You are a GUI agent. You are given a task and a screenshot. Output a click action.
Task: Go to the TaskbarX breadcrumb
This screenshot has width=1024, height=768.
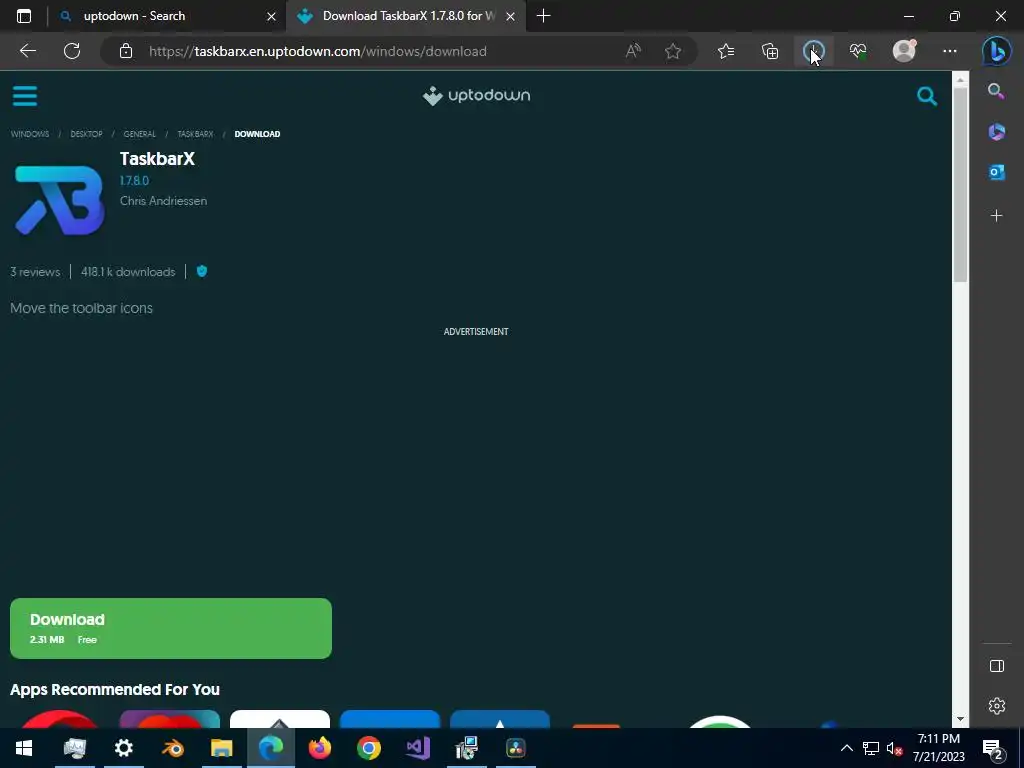[x=195, y=134]
